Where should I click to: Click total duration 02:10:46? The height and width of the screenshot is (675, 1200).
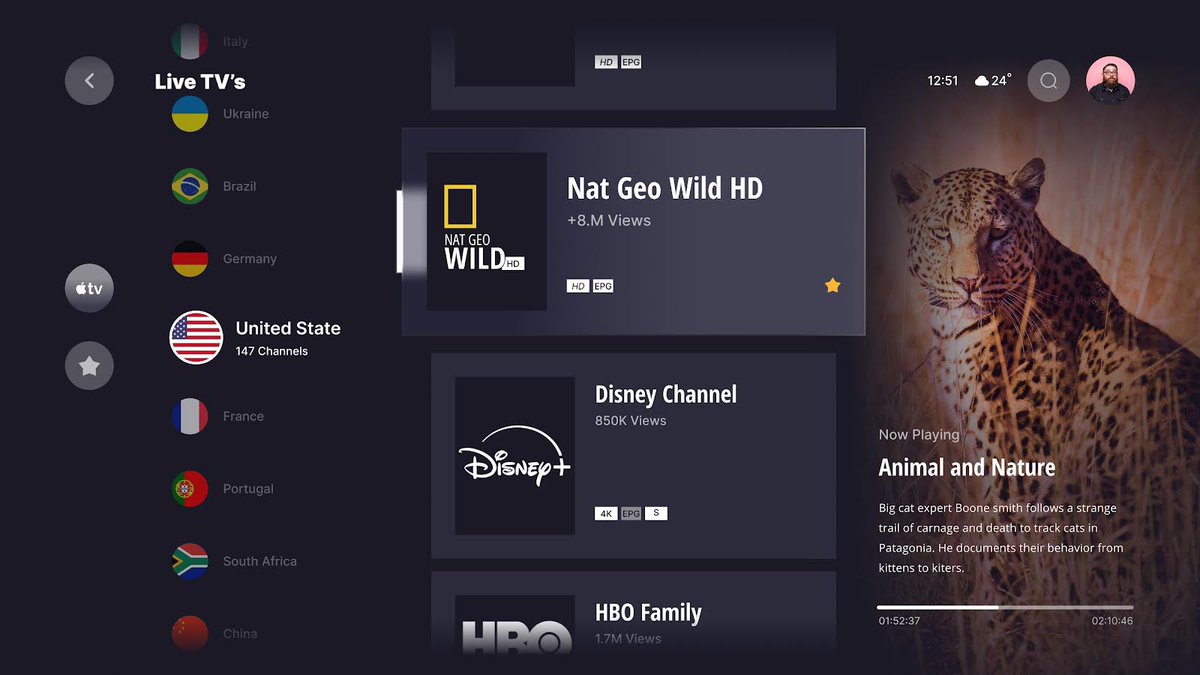tap(1112, 621)
